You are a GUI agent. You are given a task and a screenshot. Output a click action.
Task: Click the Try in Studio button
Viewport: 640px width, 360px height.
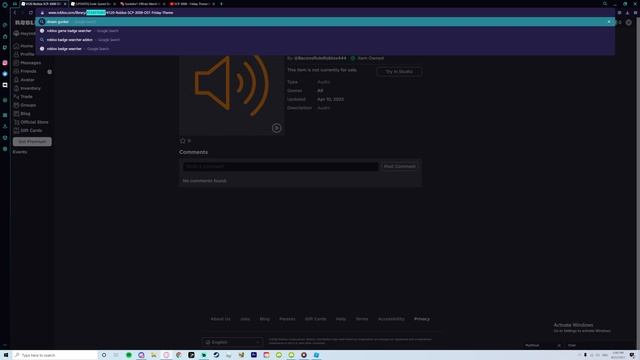399,72
